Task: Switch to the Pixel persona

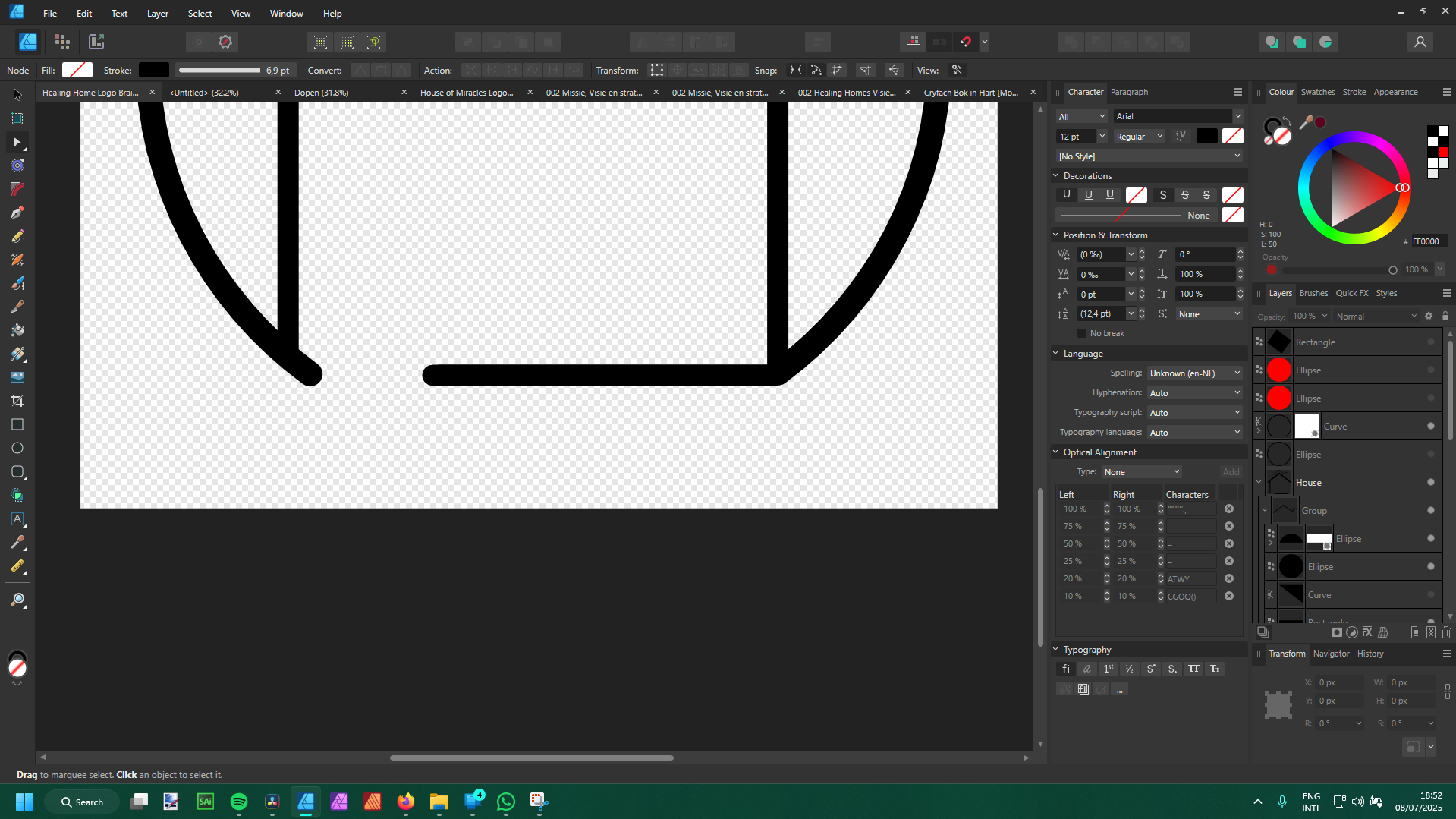Action: [x=62, y=42]
